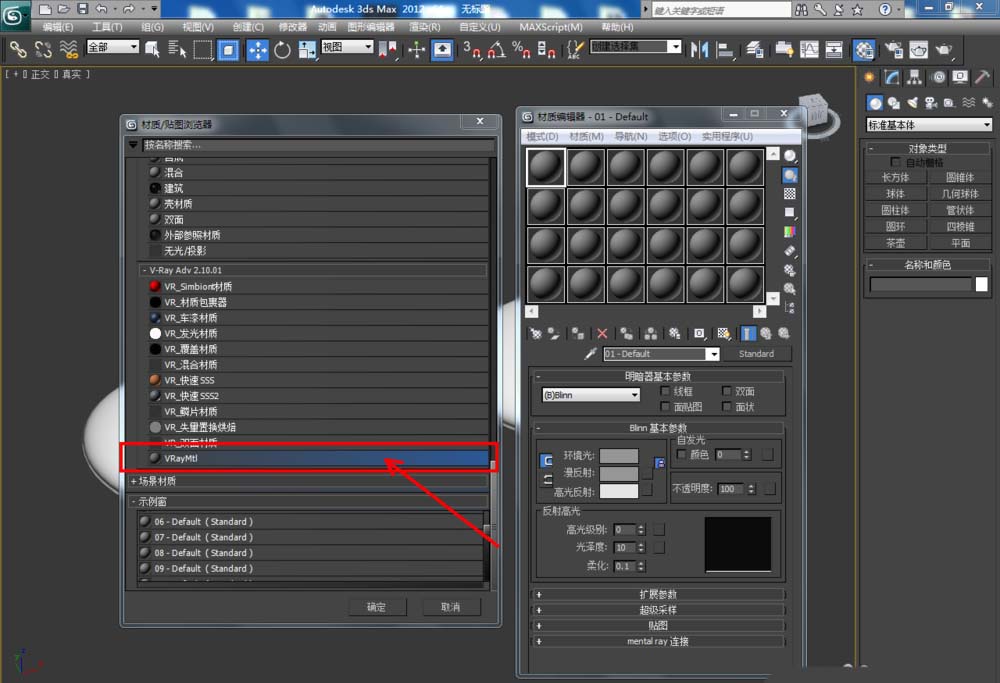Screen dimensions: 1000x683
Task: Click 茶壶 (Teapot) object button
Action: click(x=895, y=243)
